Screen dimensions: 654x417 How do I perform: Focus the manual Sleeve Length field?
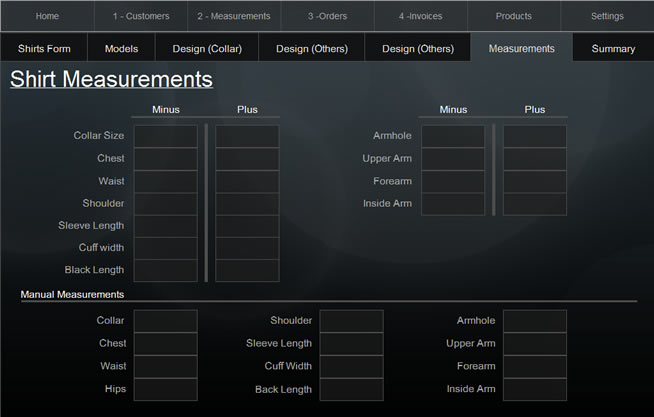click(x=352, y=344)
